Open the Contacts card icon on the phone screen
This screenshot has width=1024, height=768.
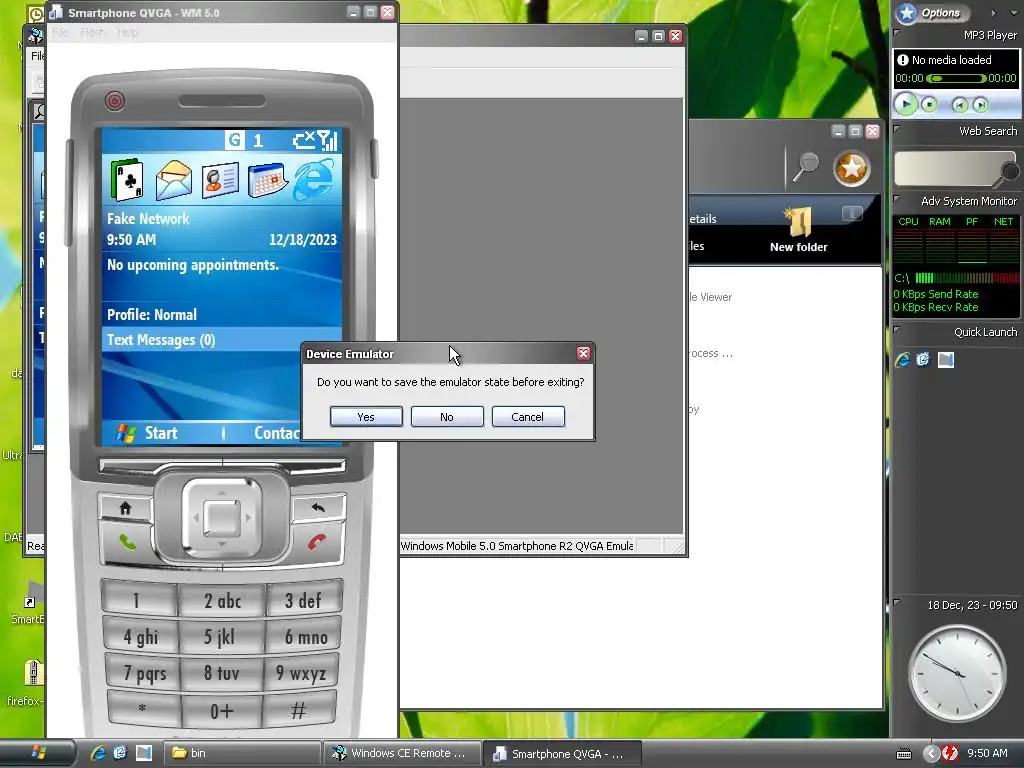pos(219,180)
